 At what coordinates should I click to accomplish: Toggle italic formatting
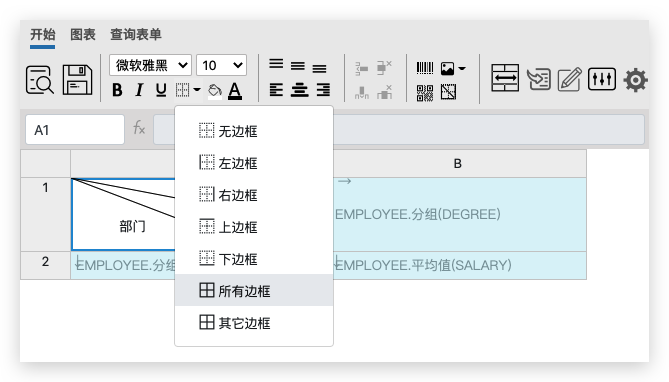[x=139, y=90]
